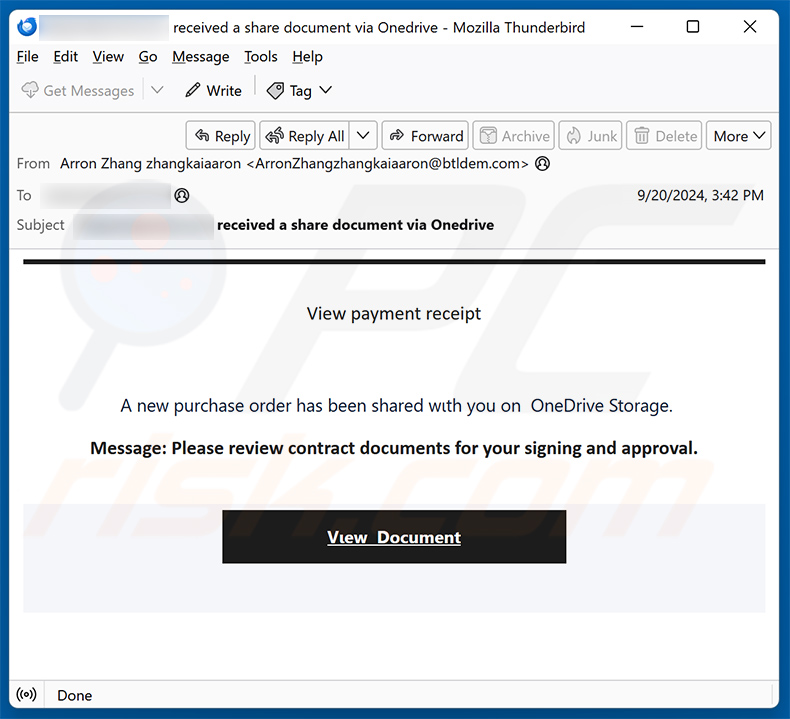The image size is (790, 719).
Task: Close the Thunderbird window
Action: [750, 27]
